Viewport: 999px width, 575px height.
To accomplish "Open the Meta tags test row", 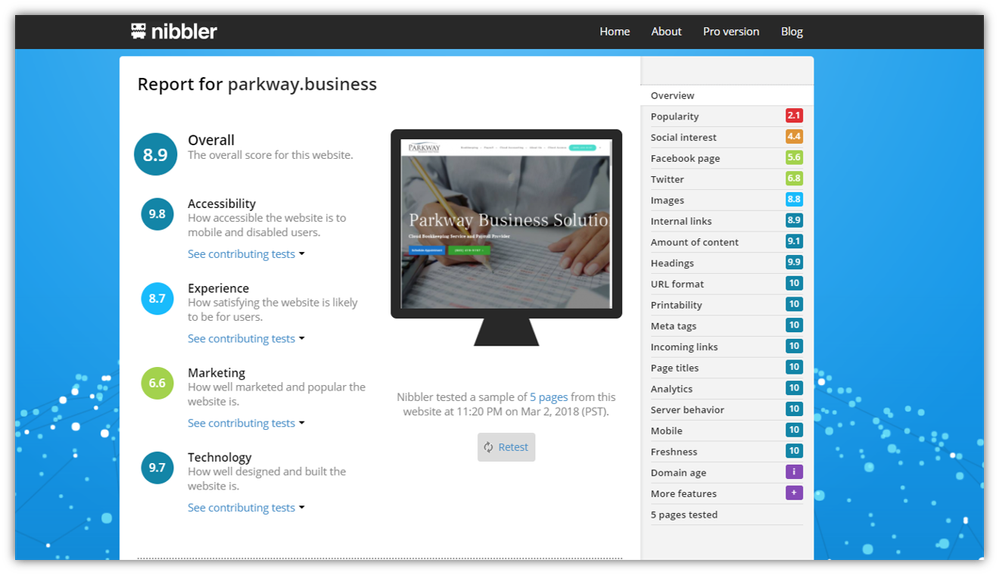I will (727, 326).
